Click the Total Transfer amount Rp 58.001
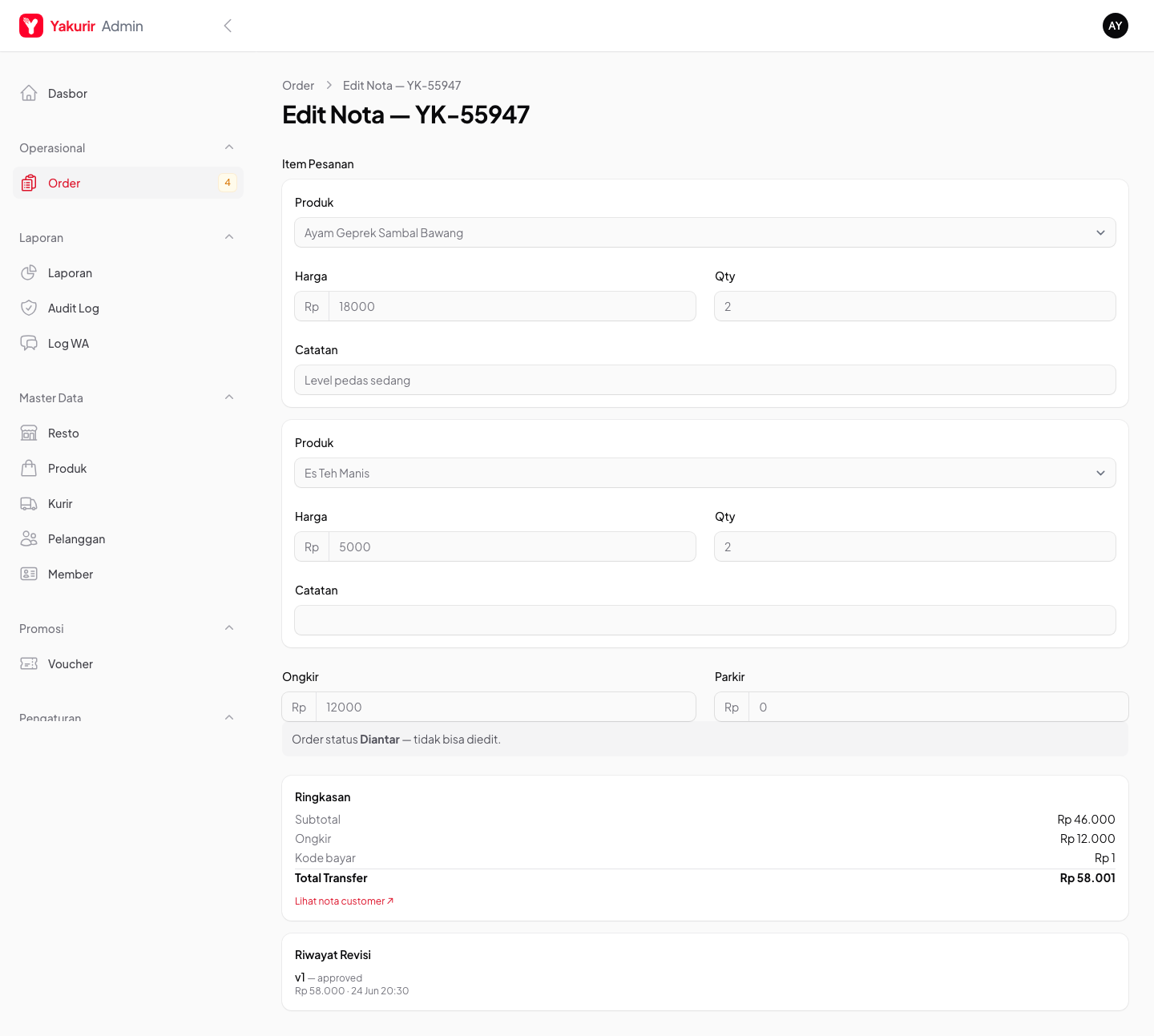This screenshot has width=1154, height=1036. point(1087,878)
